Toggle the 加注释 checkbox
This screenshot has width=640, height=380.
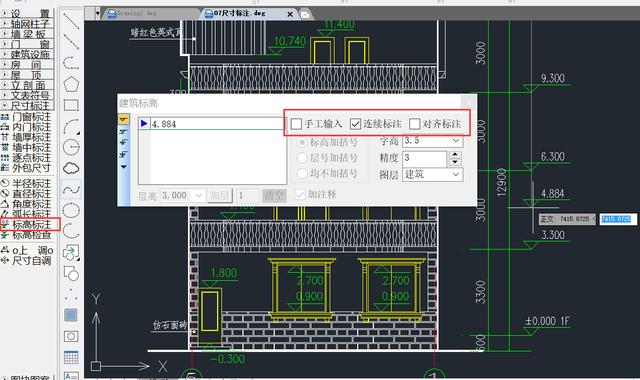click(x=300, y=195)
